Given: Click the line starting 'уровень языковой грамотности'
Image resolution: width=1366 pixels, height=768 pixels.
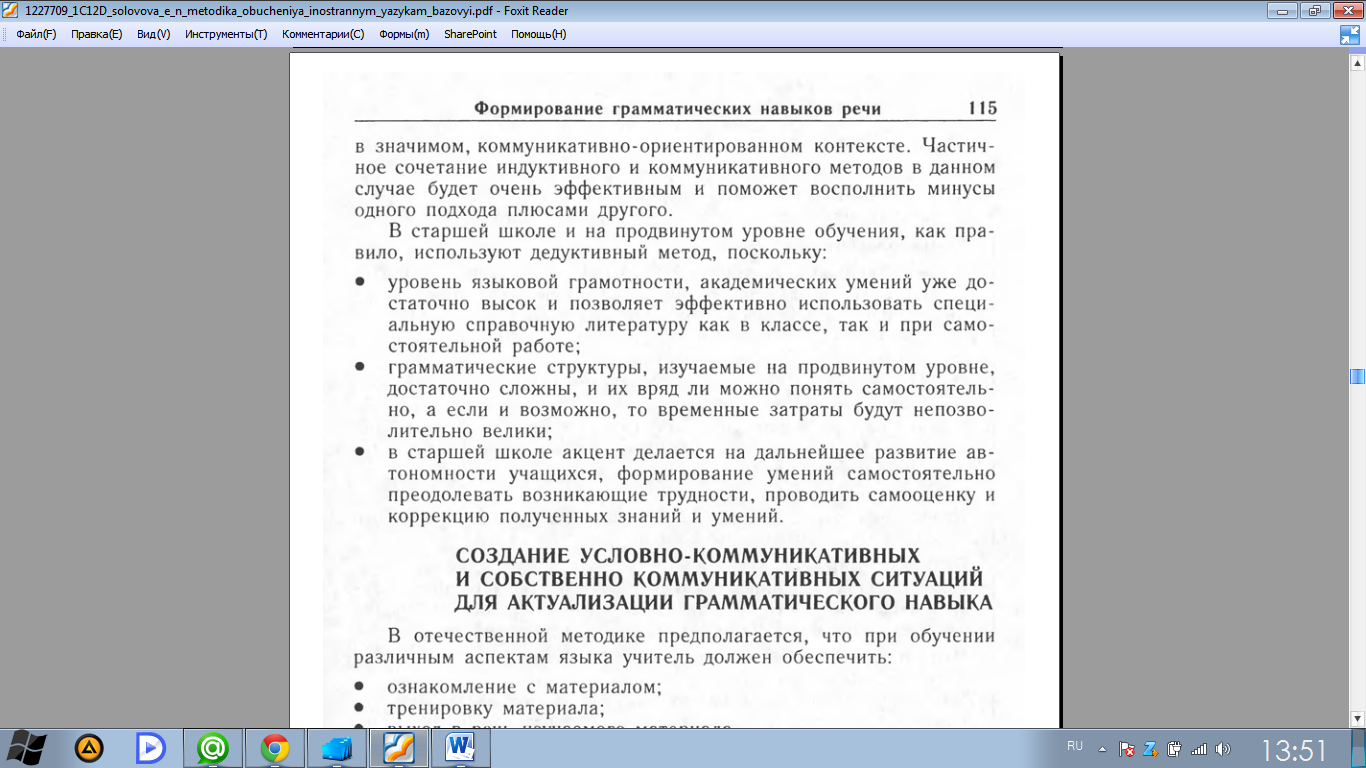Looking at the screenshot, I should click(x=691, y=282).
